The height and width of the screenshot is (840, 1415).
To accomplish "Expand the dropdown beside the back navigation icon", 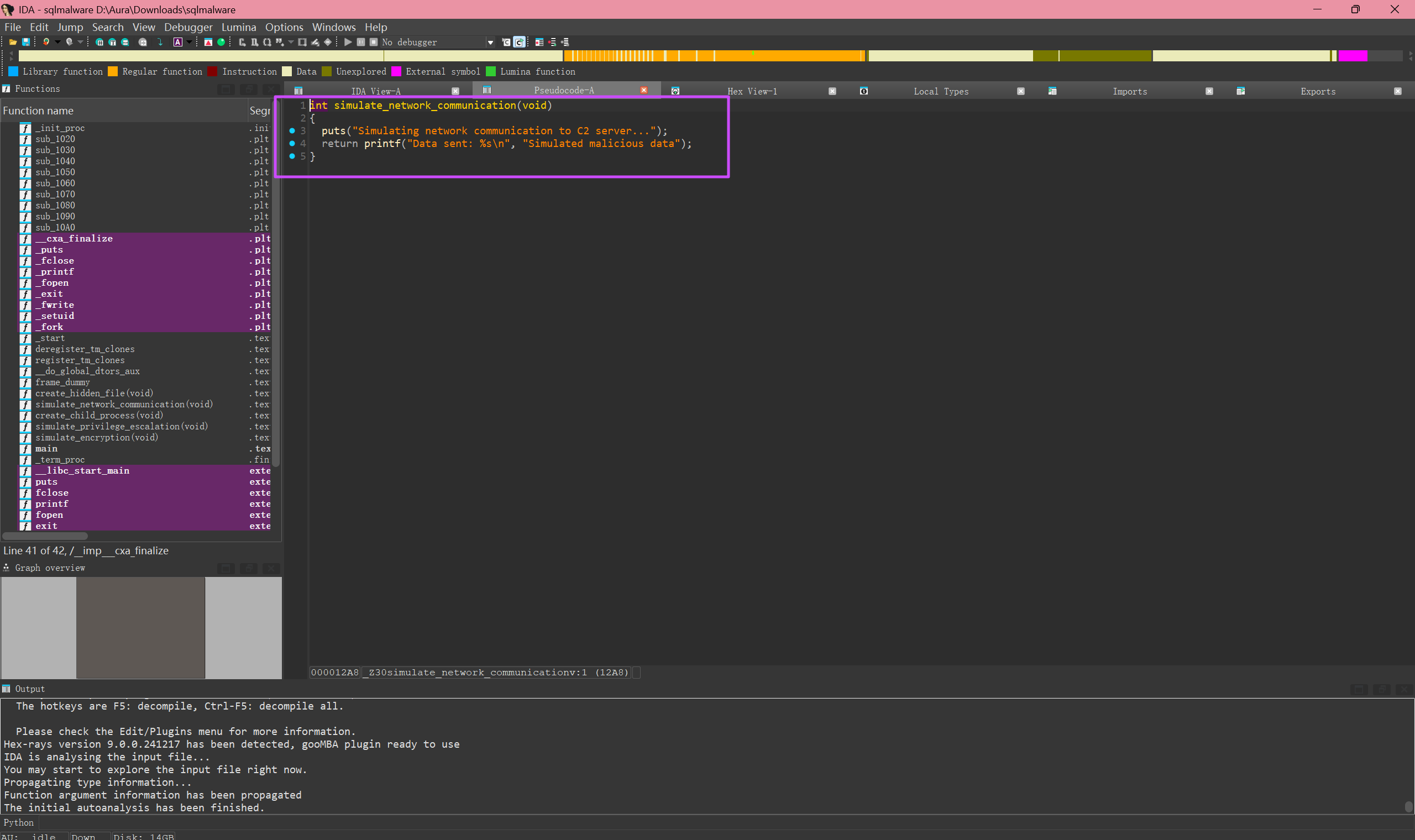I will point(57,42).
